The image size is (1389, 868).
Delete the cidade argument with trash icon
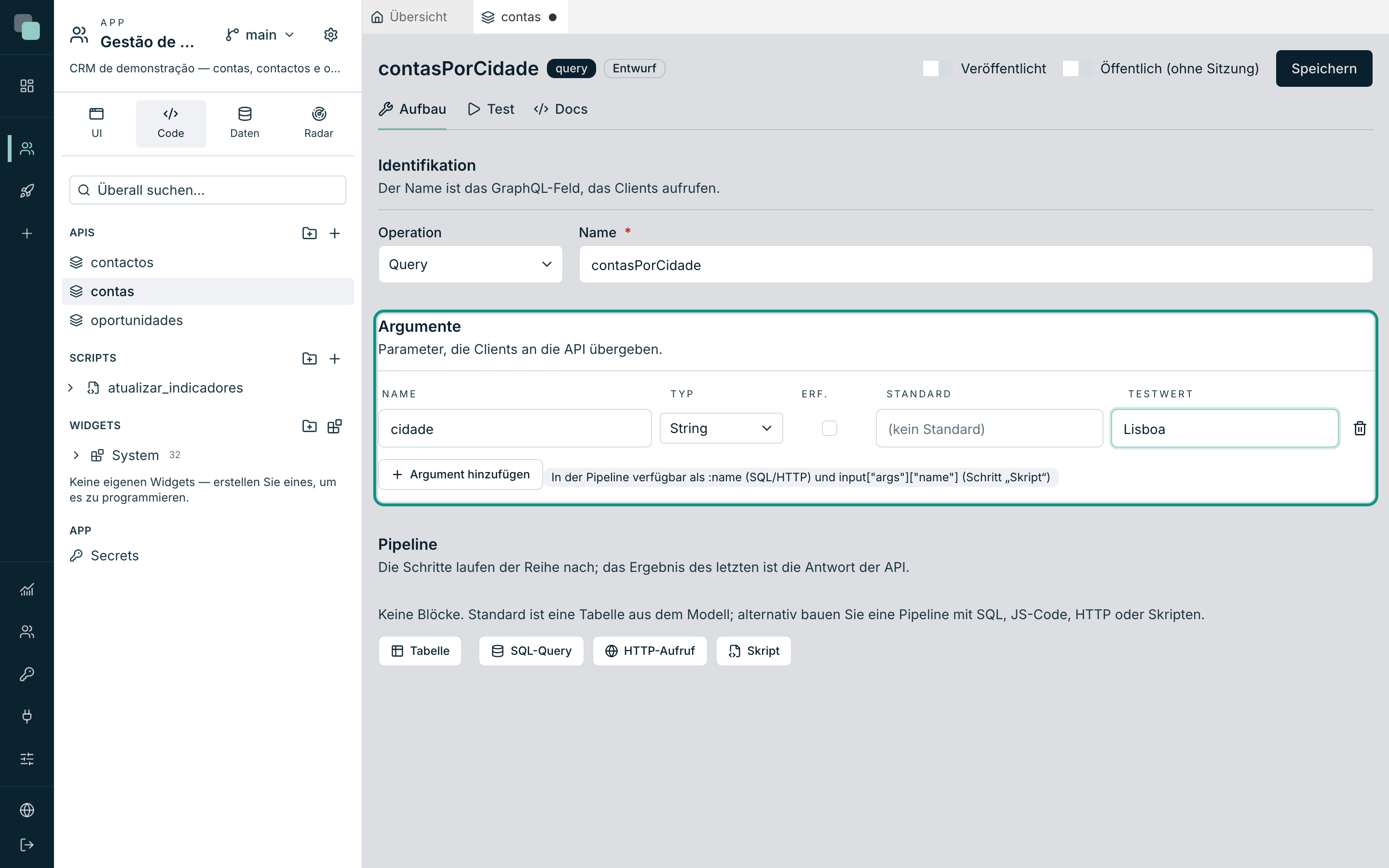(1360, 428)
